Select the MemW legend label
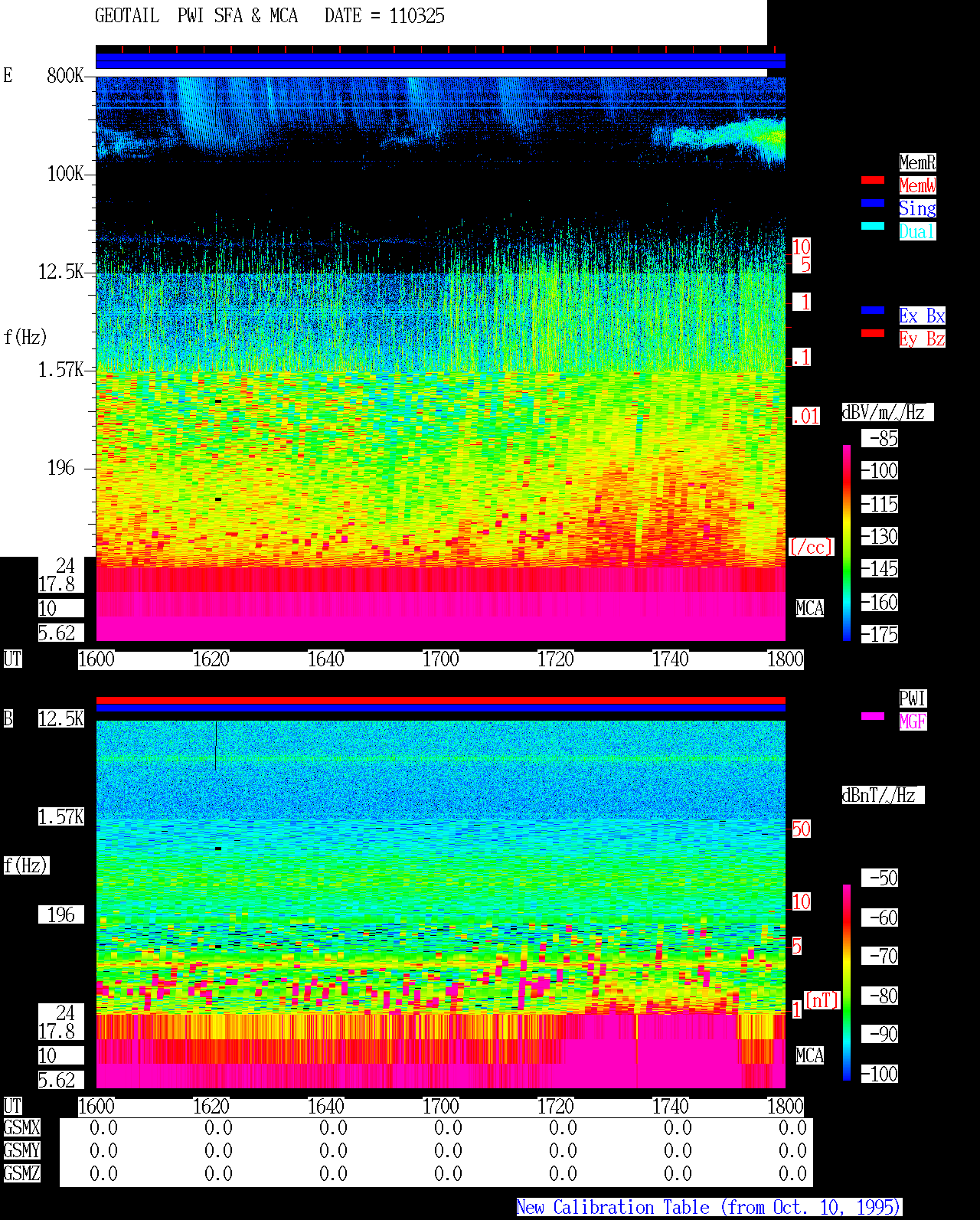This screenshot has height=1220, width=980. (917, 185)
